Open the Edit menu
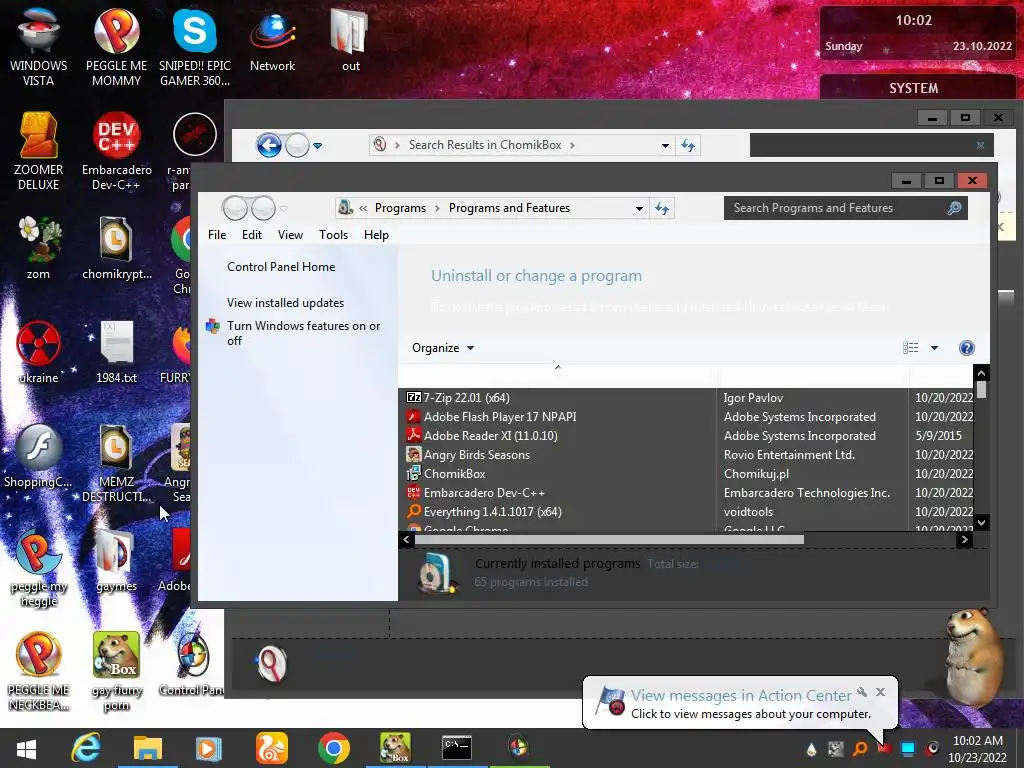The width and height of the screenshot is (1024, 768). point(251,234)
